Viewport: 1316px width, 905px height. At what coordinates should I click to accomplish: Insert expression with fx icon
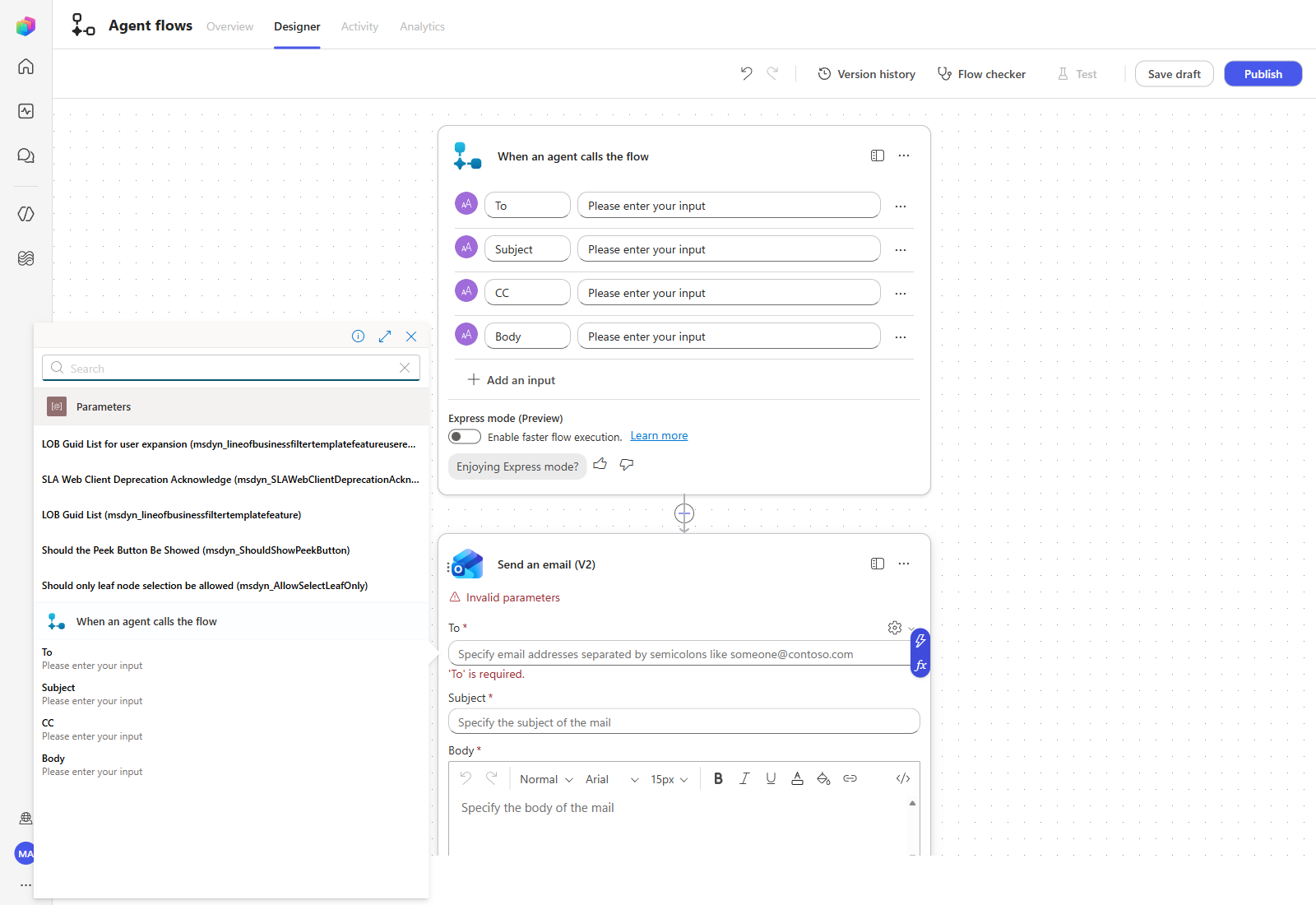pyautogui.click(x=920, y=665)
